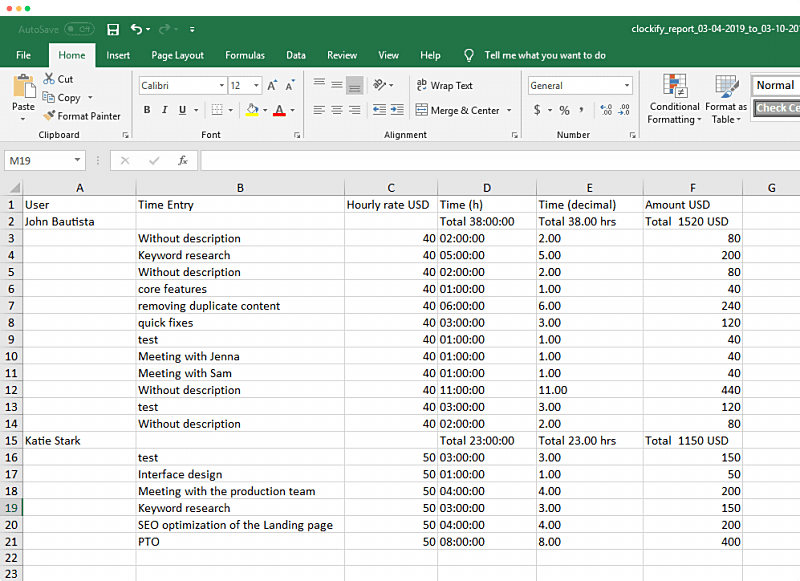Open Font group dialog launcher

[297, 135]
